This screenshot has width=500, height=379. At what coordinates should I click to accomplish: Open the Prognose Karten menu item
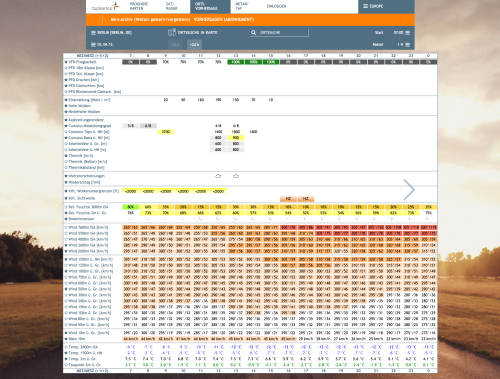click(x=139, y=6)
